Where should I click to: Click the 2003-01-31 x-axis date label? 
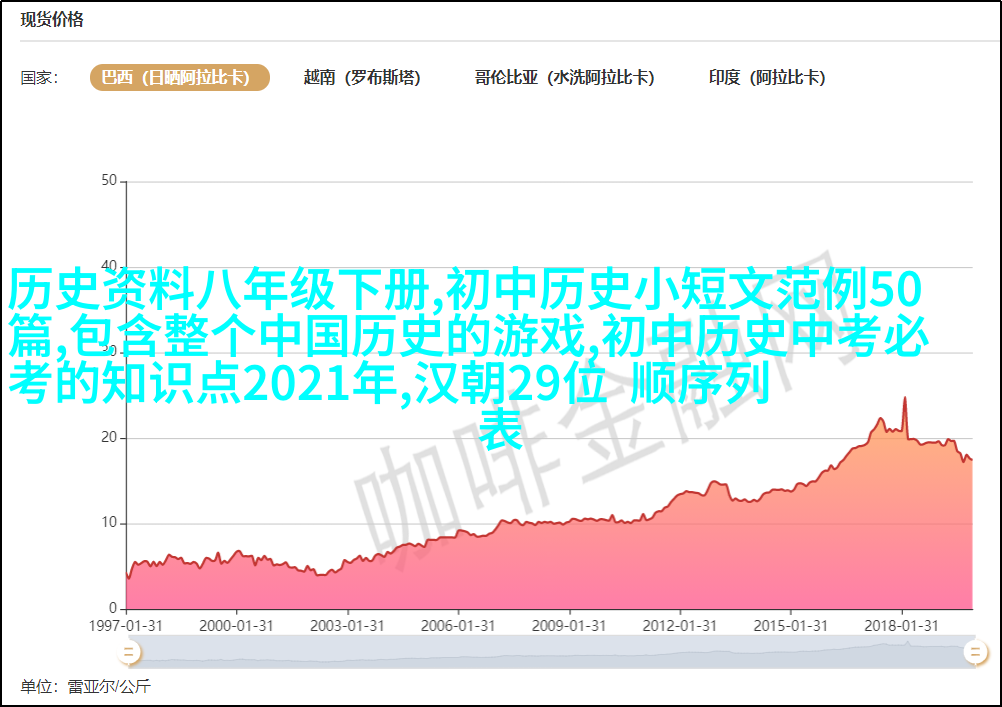348,625
